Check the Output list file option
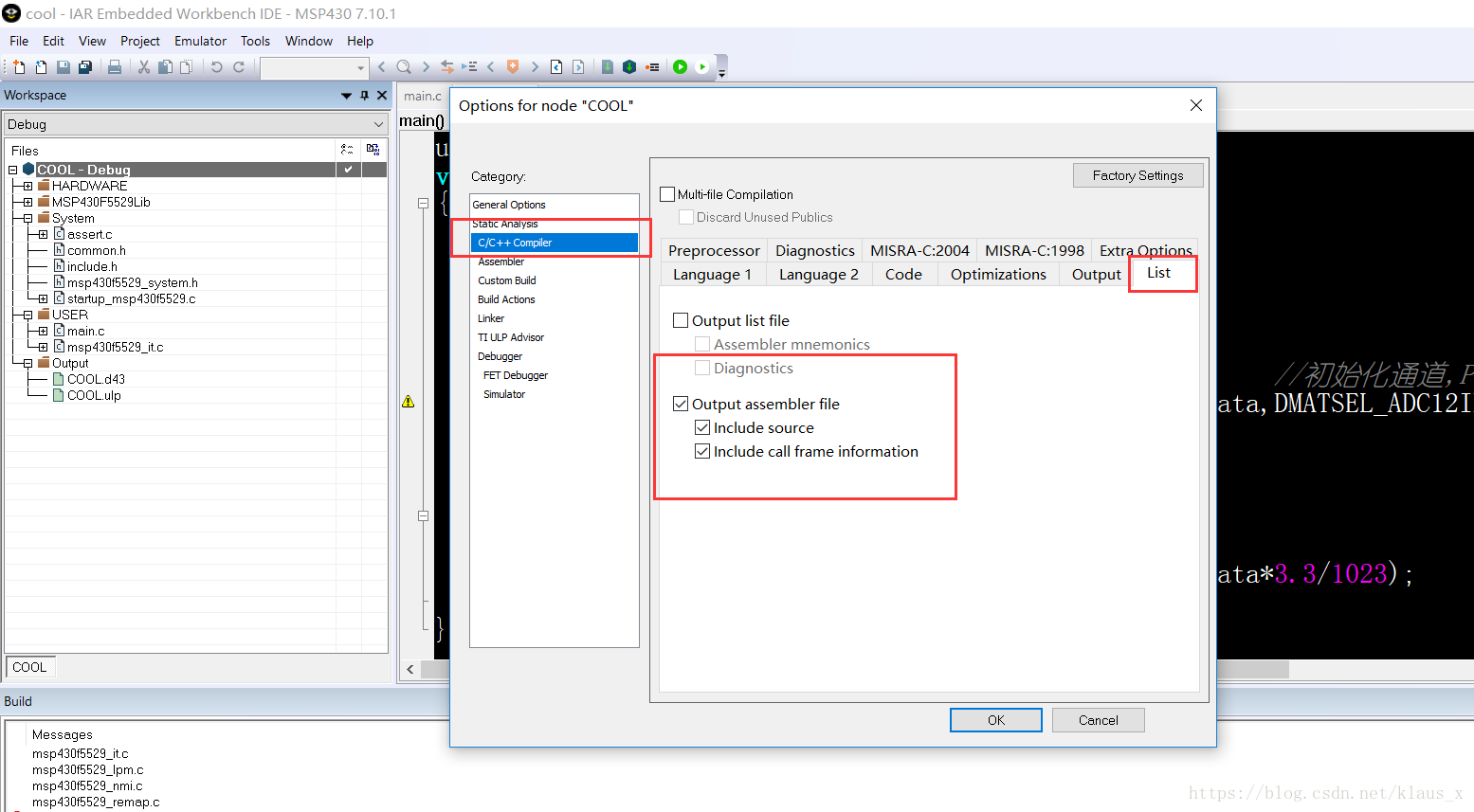1474x812 pixels. [x=681, y=320]
